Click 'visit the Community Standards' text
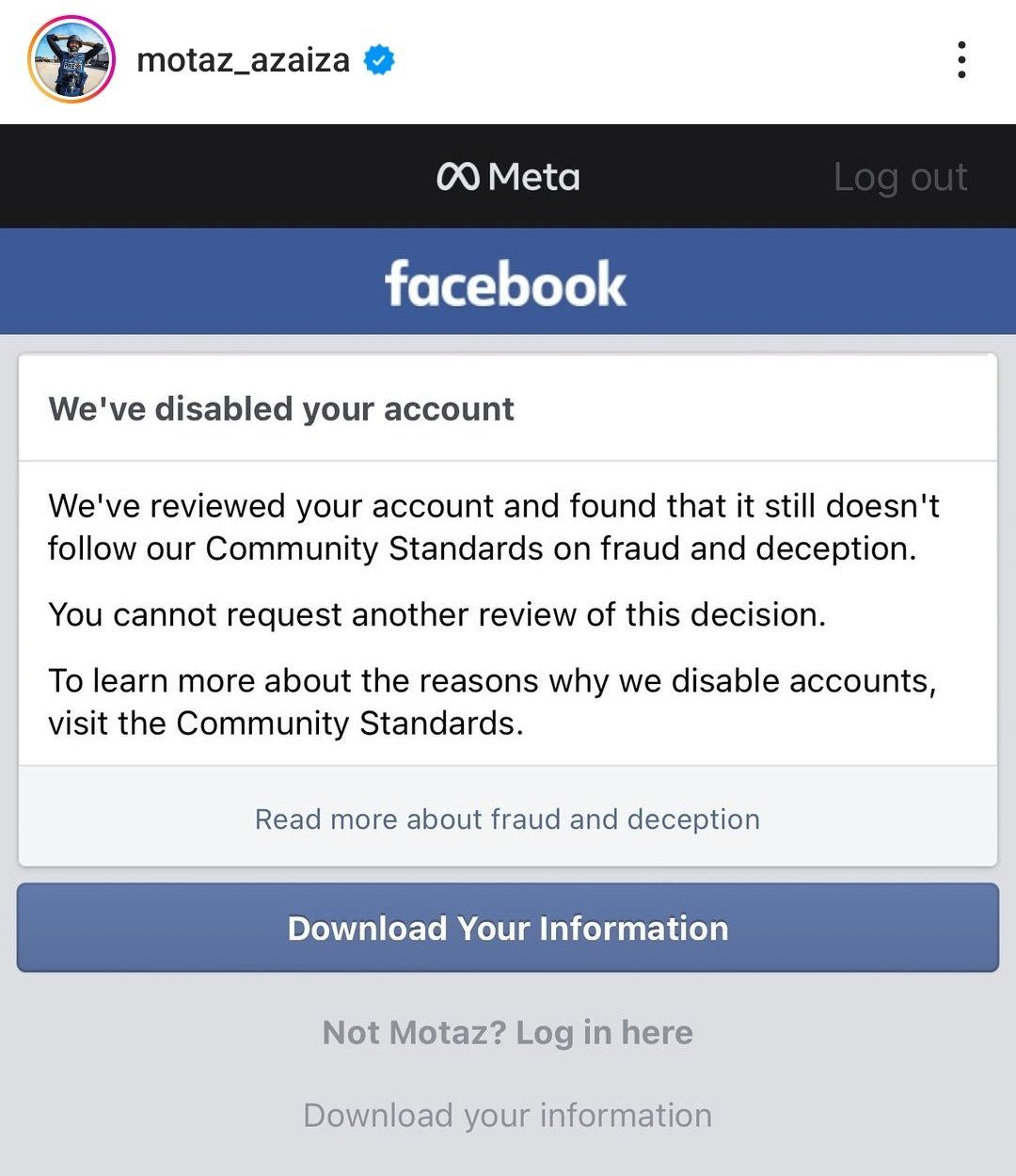The height and width of the screenshot is (1176, 1016). (286, 723)
